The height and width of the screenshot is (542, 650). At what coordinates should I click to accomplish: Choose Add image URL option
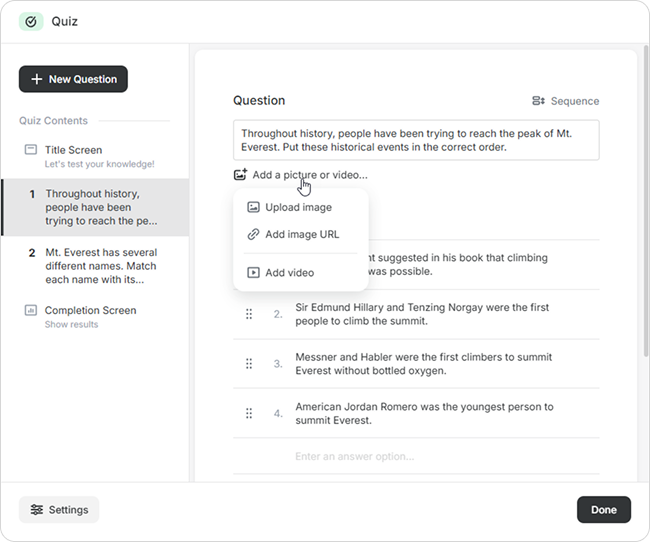click(301, 235)
